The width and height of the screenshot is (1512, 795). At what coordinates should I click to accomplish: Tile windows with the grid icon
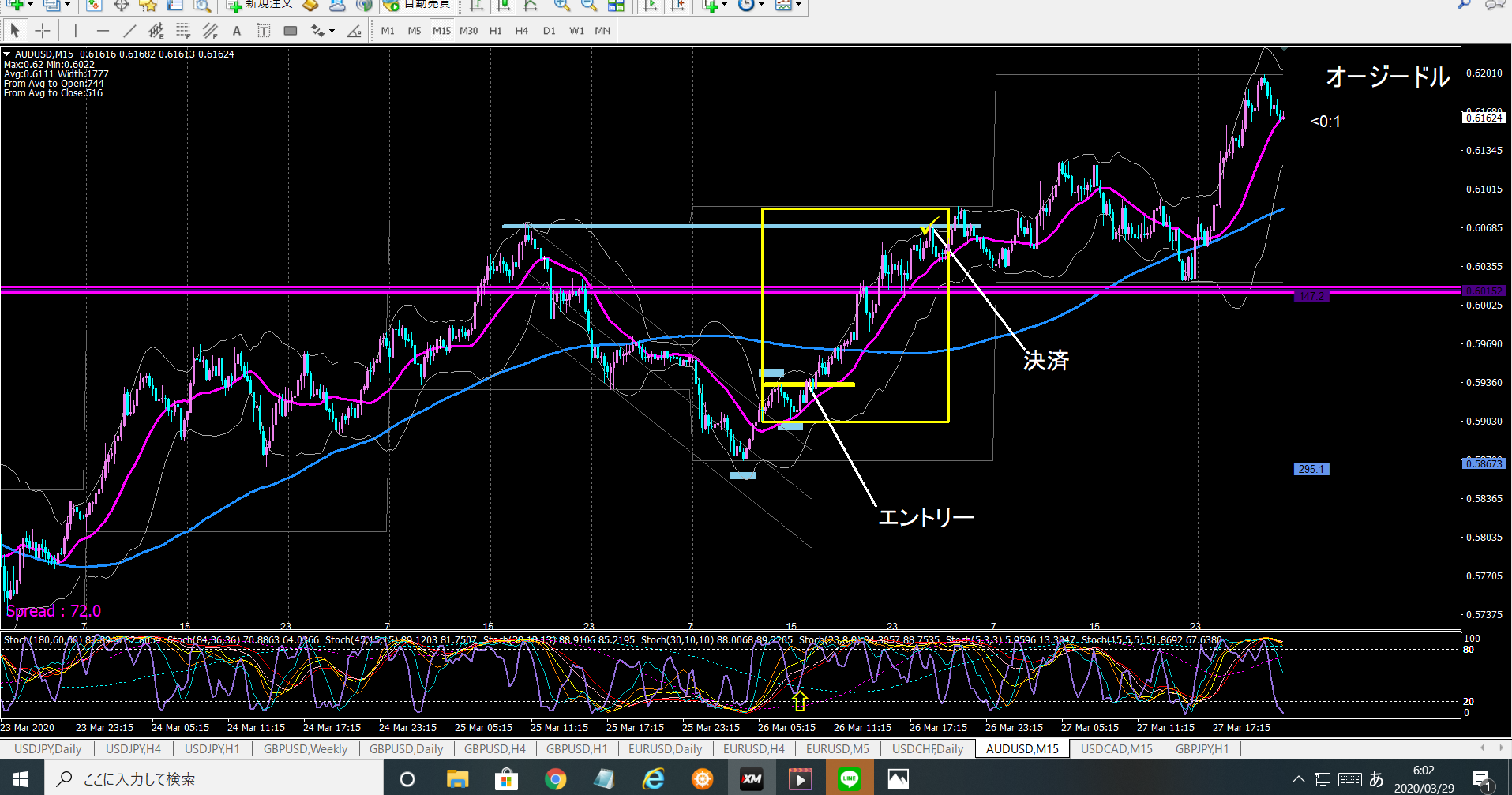(616, 5)
